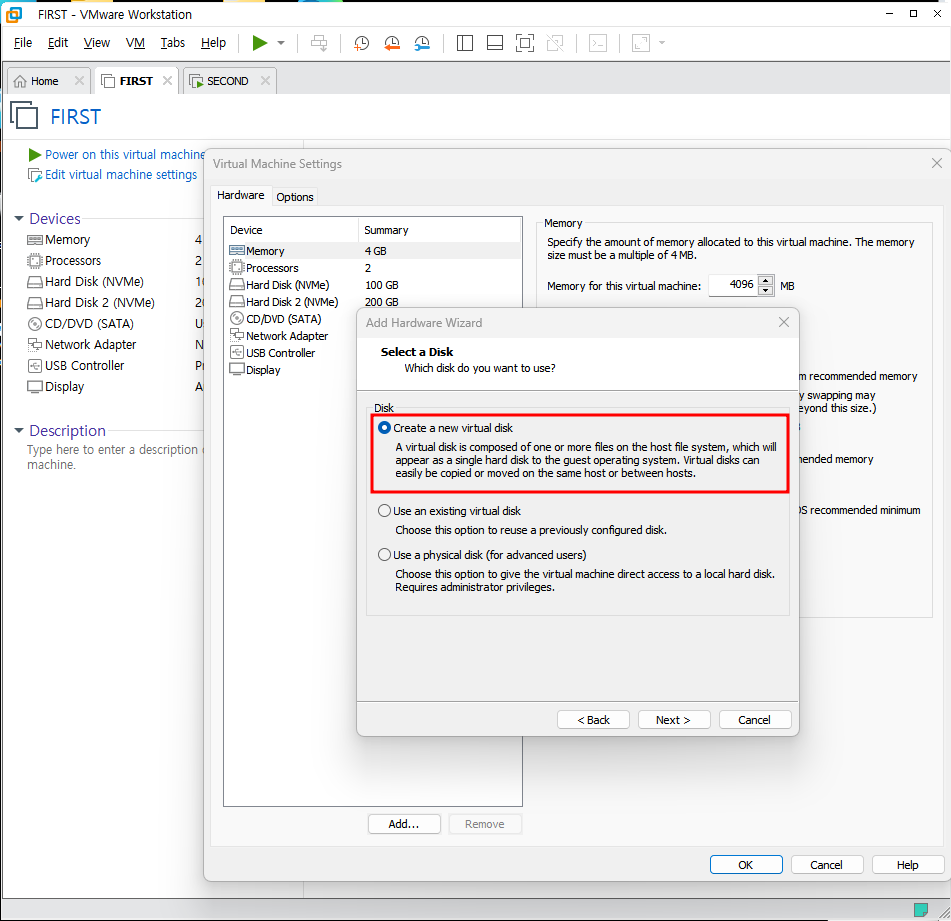This screenshot has width=951, height=921.
Task: Toggle the library sidebar panel icon
Action: [x=465, y=43]
